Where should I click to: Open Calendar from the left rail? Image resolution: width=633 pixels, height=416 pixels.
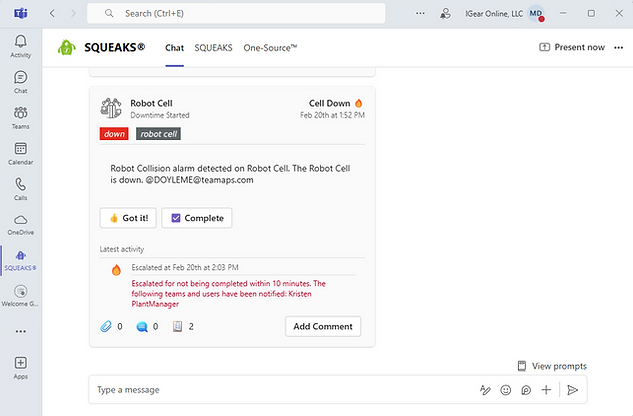(x=20, y=151)
